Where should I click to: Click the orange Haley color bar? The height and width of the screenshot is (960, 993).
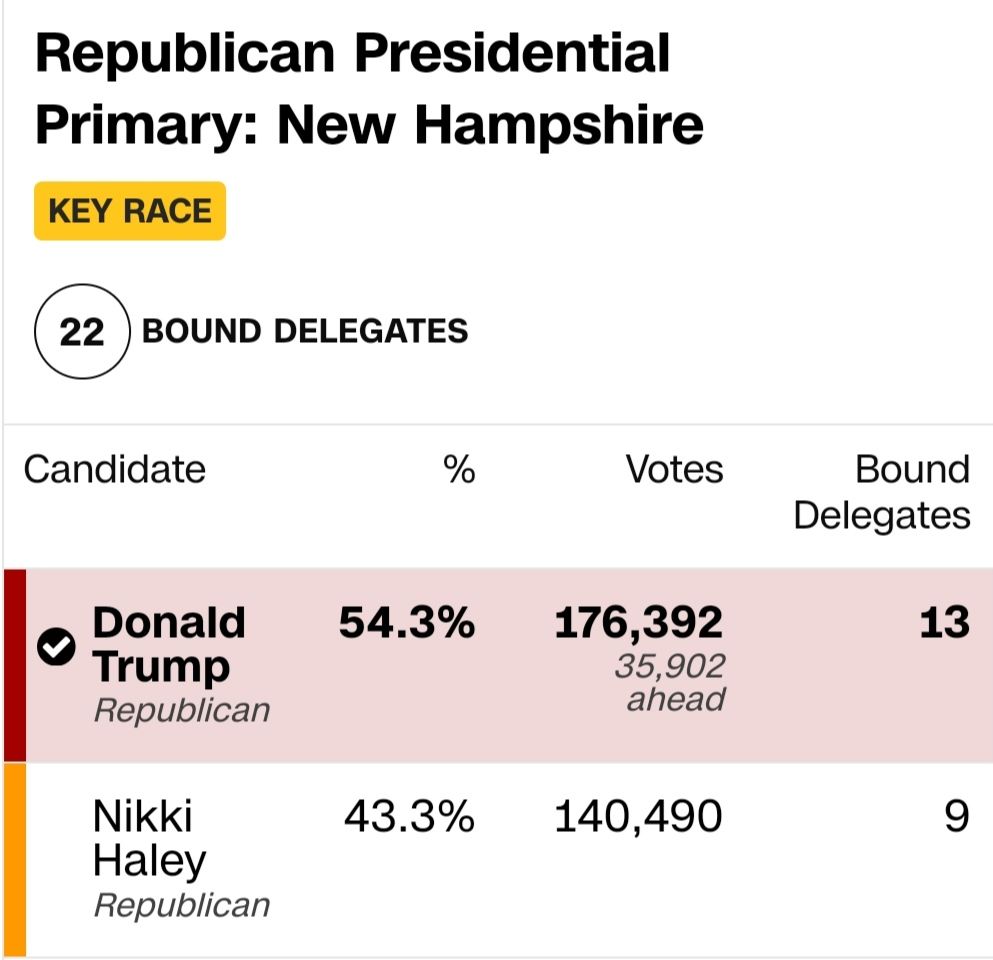pos(14,860)
